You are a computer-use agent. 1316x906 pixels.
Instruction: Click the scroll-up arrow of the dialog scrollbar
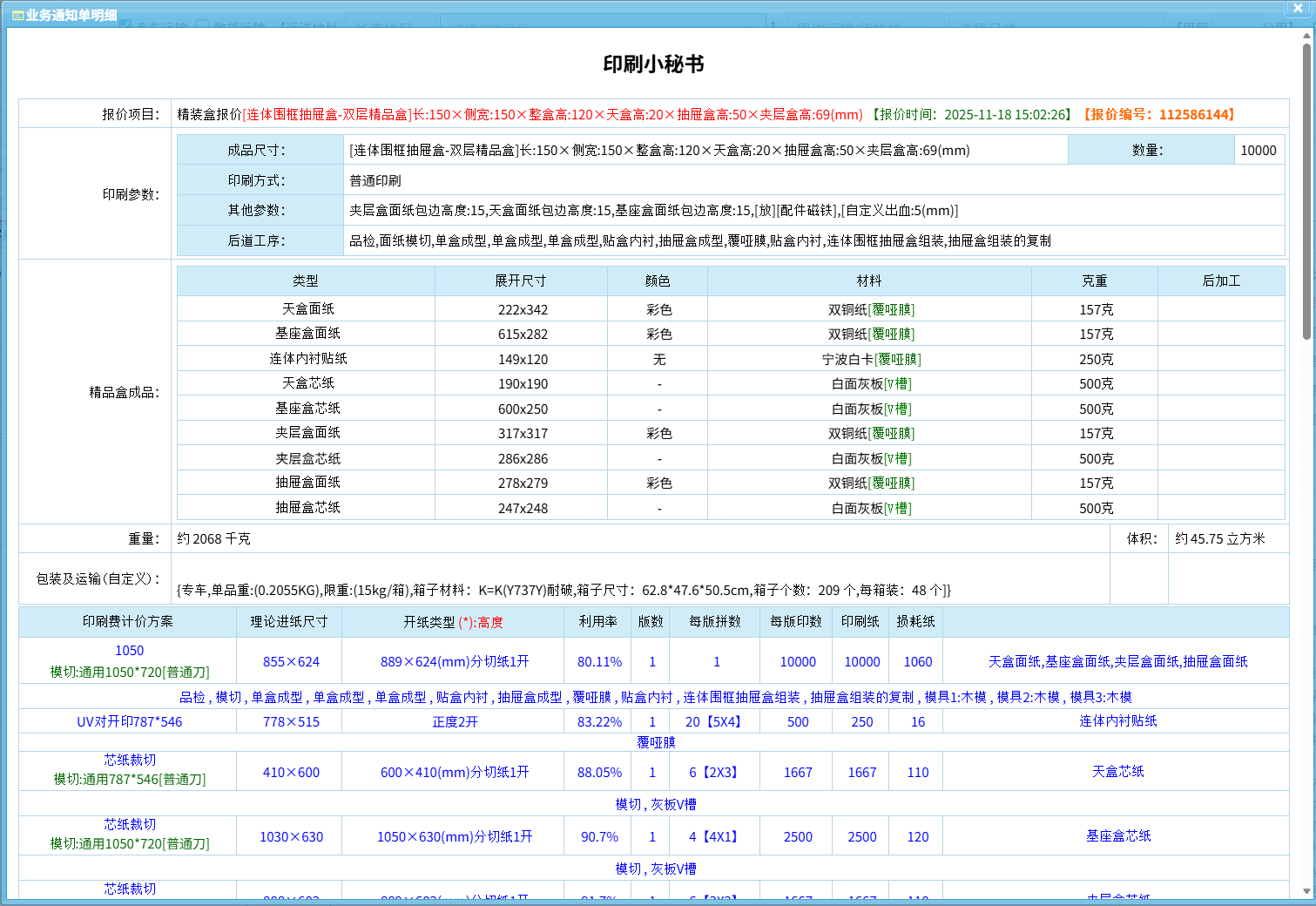(x=1306, y=36)
